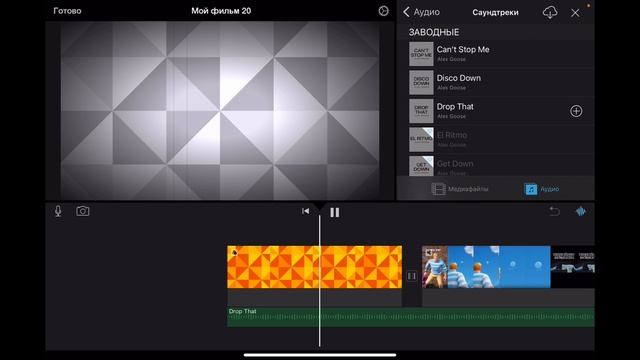This screenshot has height=360, width=640.
Task: Select the dark clip at timeline end
Action: 572,267
